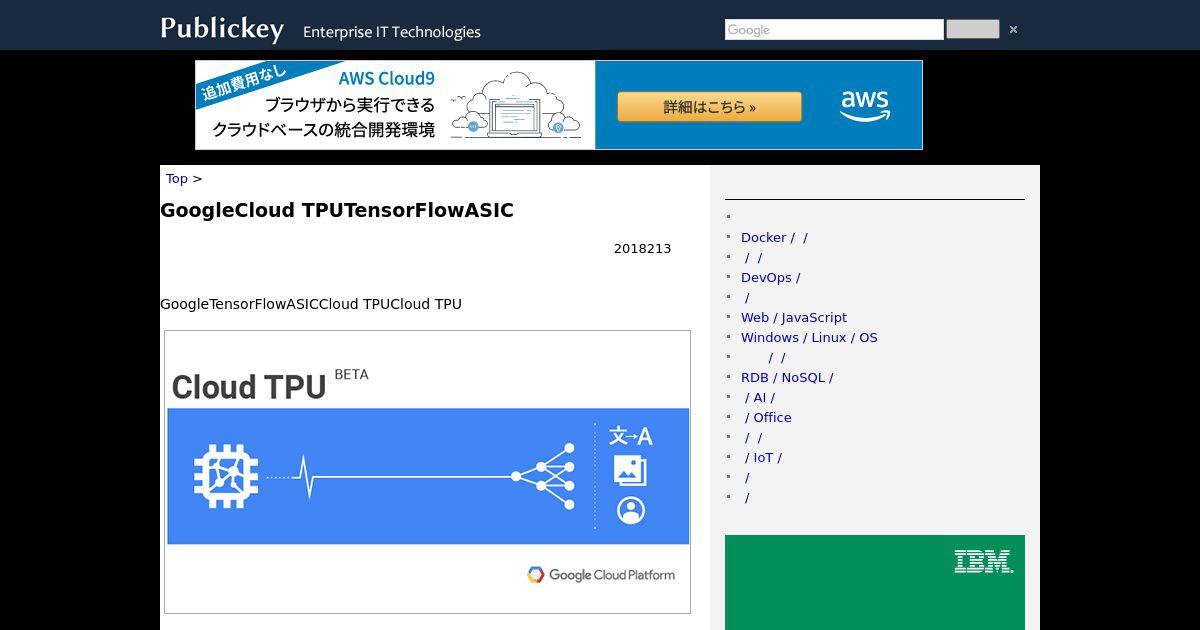Go to the Top breadcrumb link

pos(177,178)
